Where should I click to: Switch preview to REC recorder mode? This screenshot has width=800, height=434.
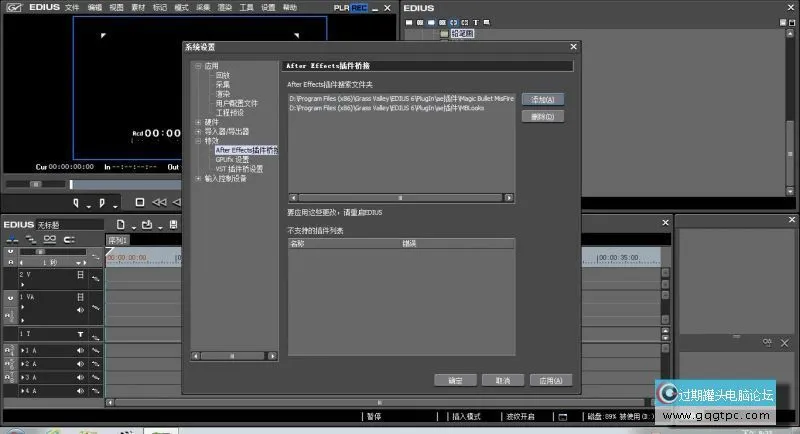point(359,8)
